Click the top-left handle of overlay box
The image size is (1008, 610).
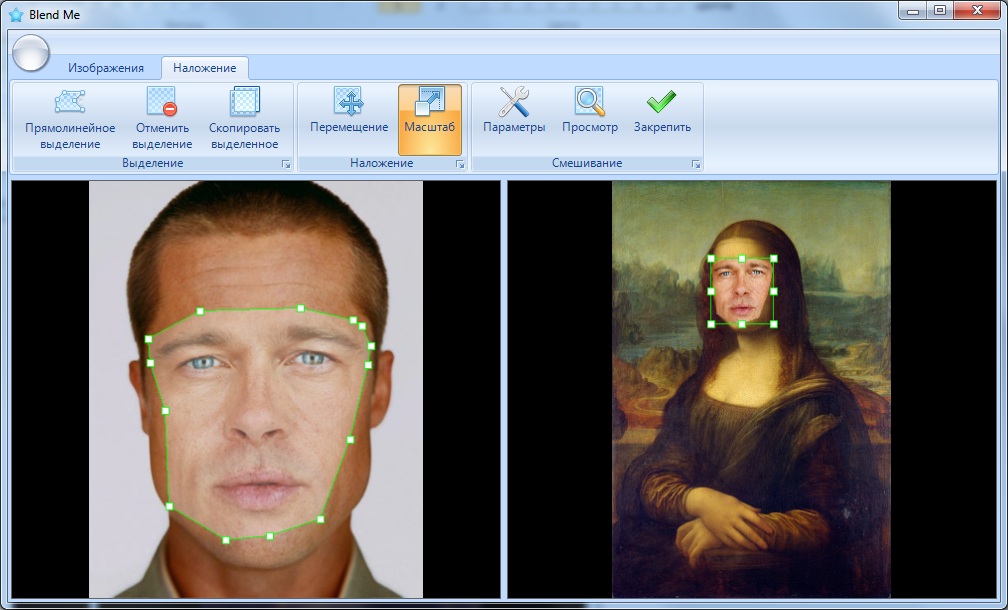click(x=711, y=259)
